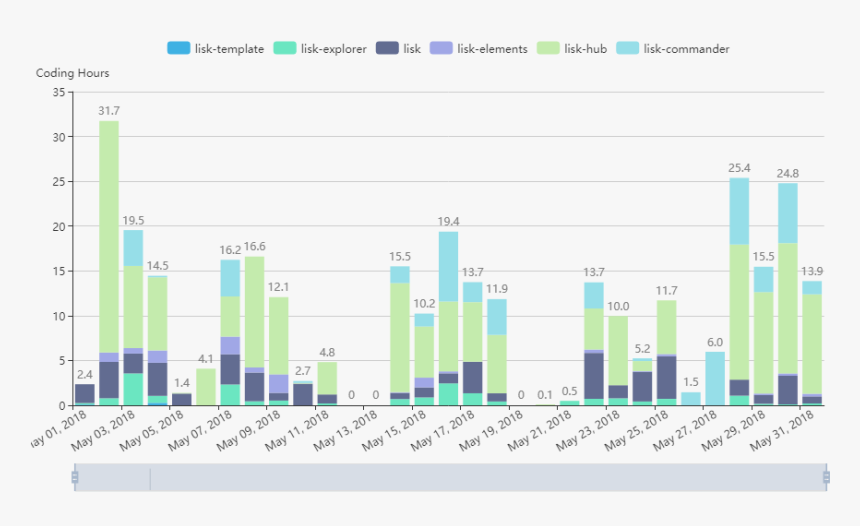Click the green bar labeled 4.1
The height and width of the screenshot is (526, 860).
206,387
